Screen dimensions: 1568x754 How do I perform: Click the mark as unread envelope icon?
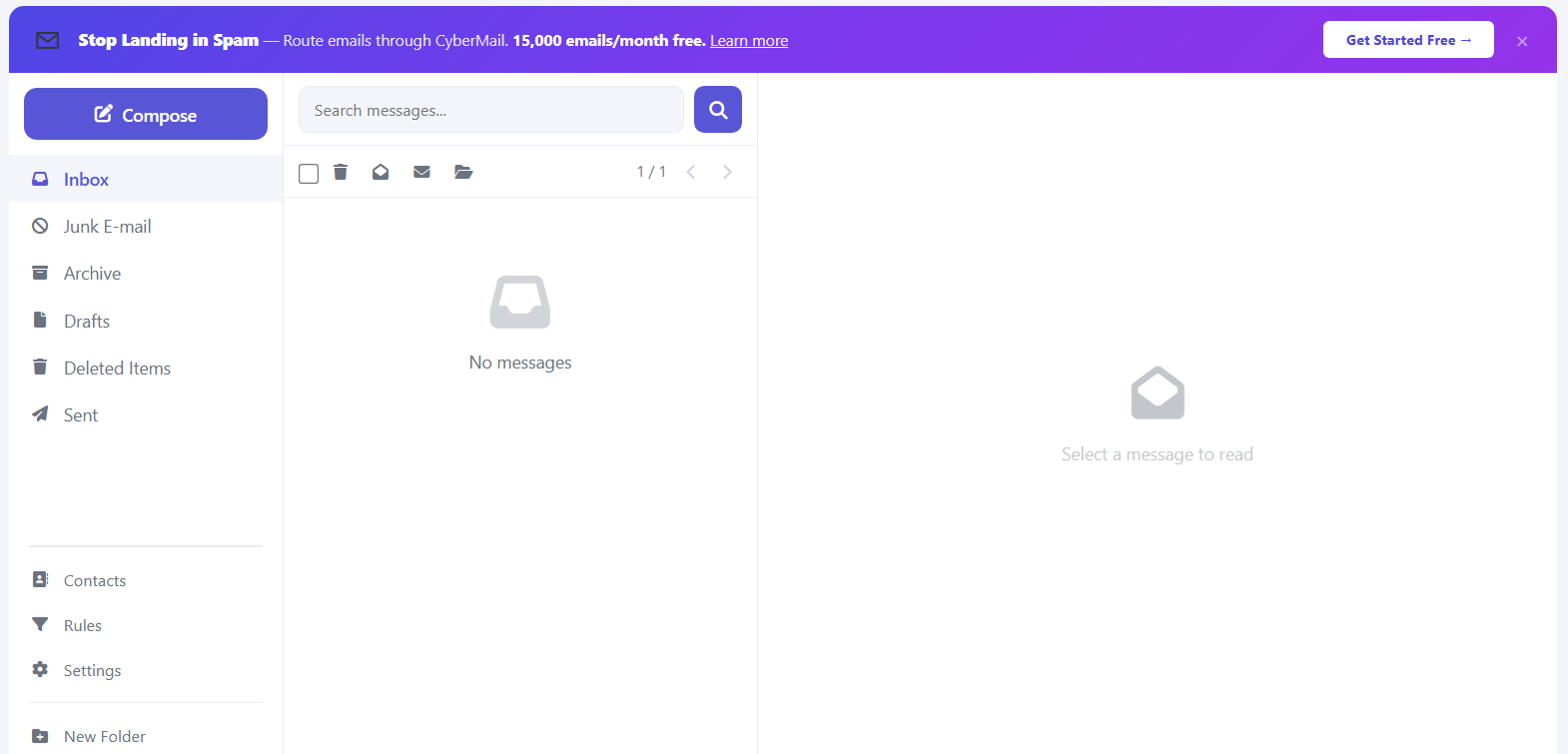pyautogui.click(x=422, y=172)
